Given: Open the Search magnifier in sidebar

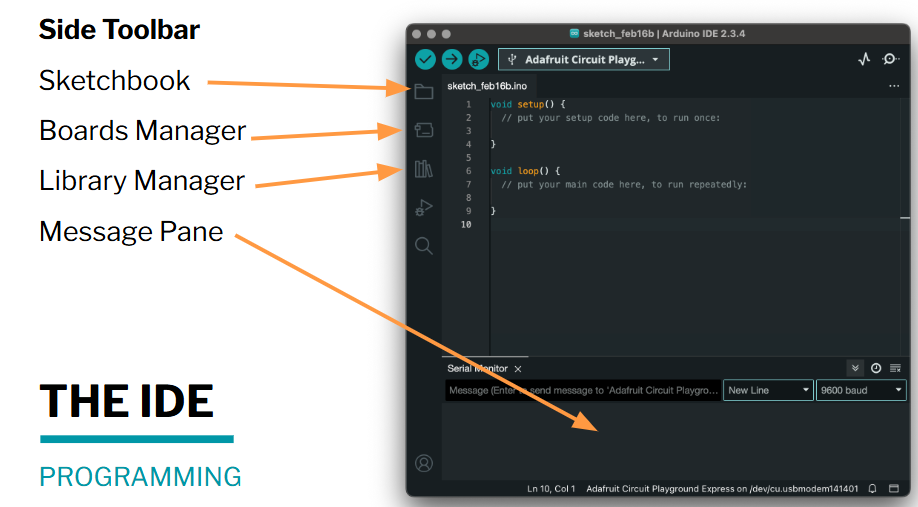Looking at the screenshot, I should [x=424, y=246].
